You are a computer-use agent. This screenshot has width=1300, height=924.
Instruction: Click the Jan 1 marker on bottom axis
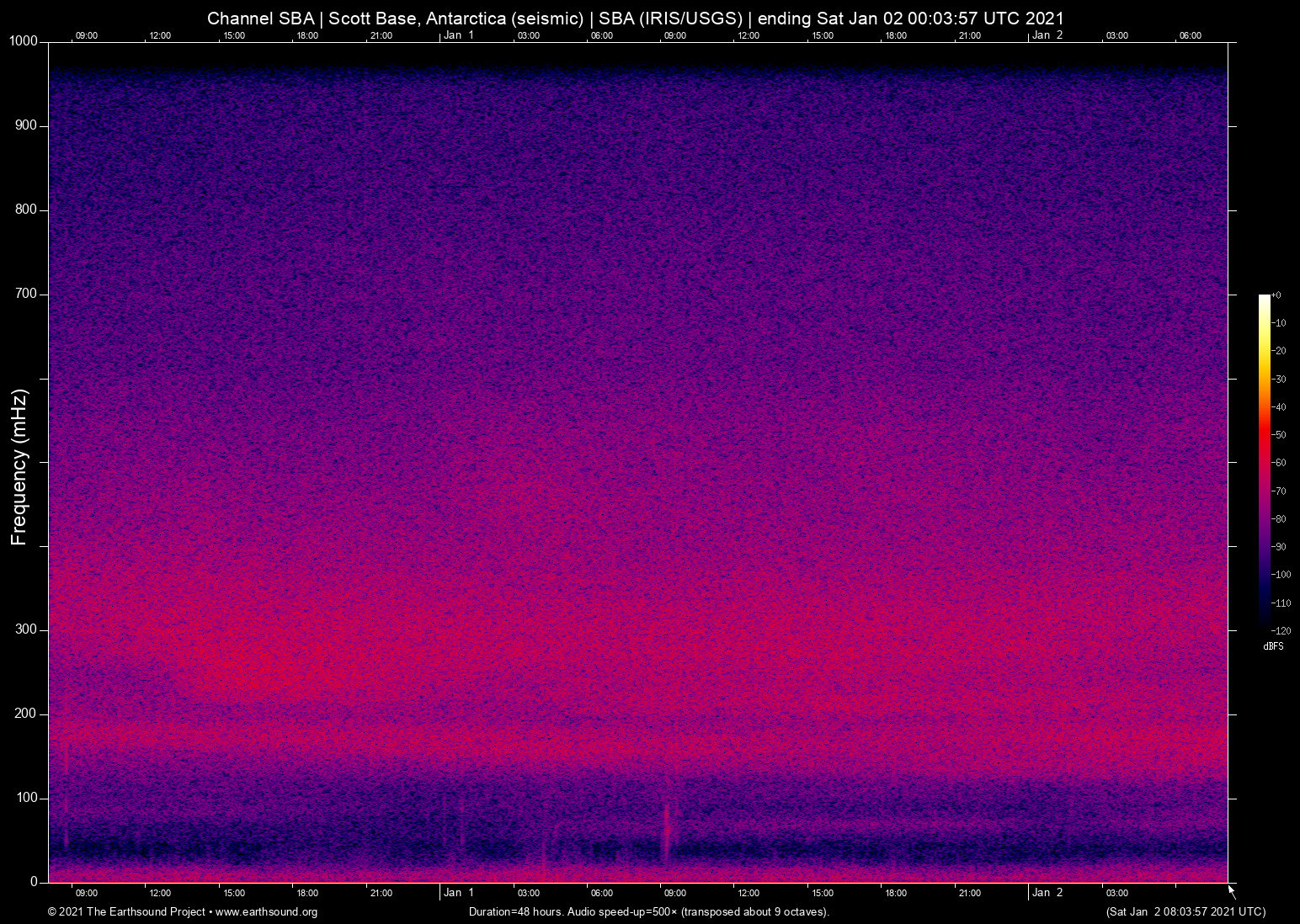point(459,893)
